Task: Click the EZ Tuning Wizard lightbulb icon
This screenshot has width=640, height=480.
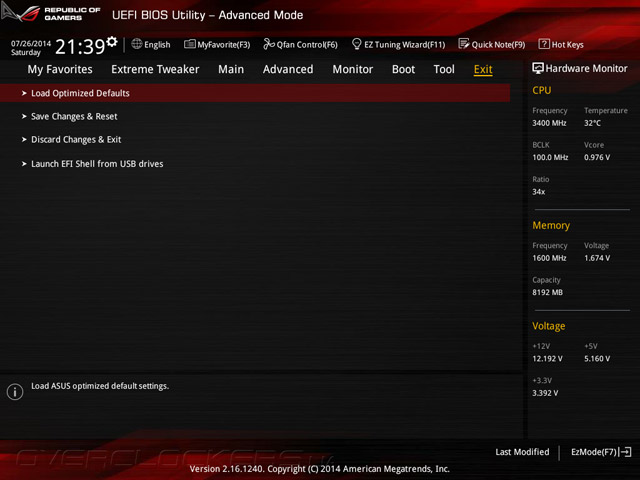Action: [356, 44]
